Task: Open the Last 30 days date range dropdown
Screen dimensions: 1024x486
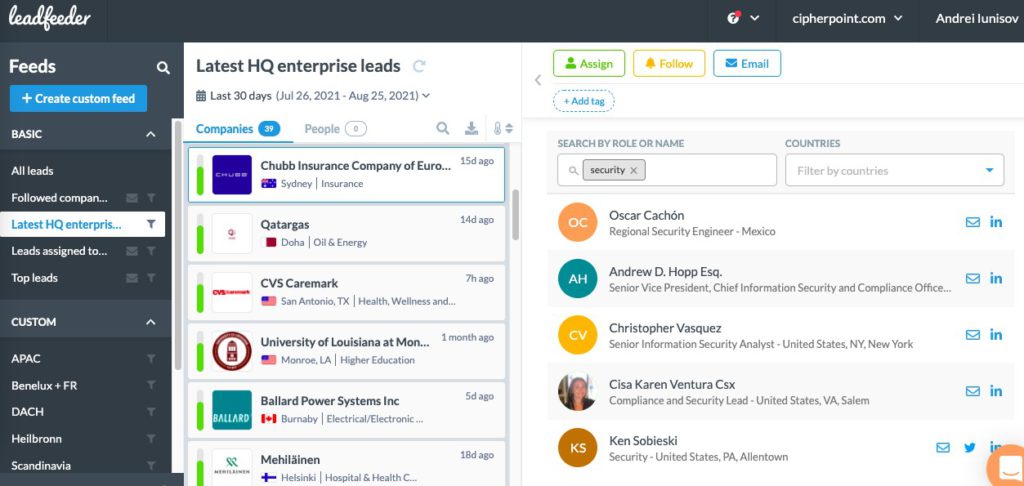Action: click(x=313, y=96)
